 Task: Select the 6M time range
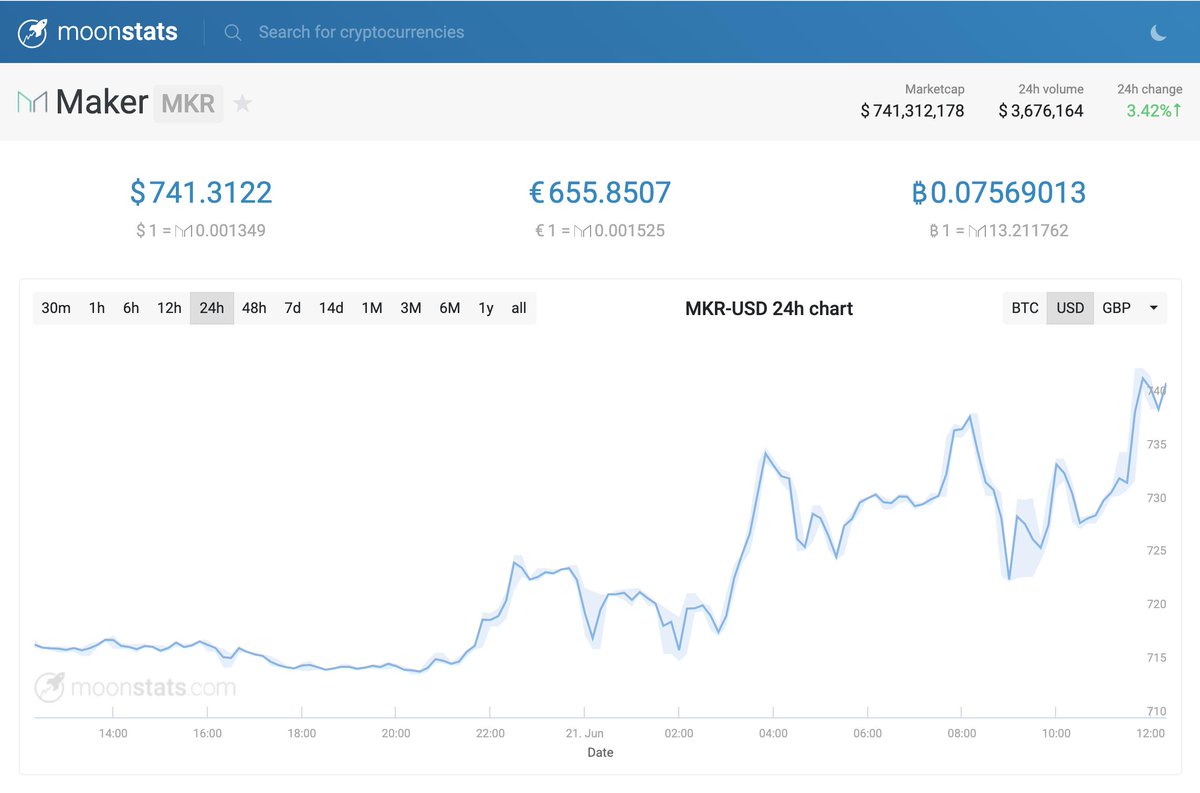click(450, 308)
